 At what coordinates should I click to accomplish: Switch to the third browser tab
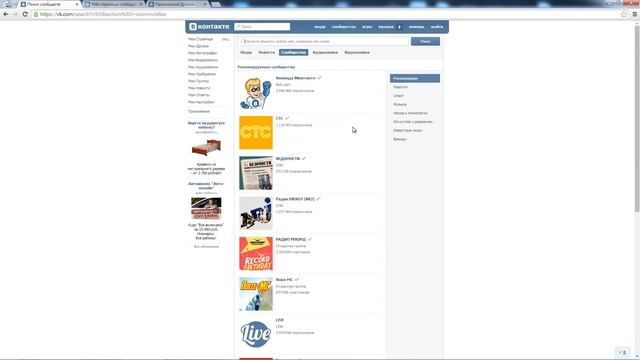(x=176, y=4)
